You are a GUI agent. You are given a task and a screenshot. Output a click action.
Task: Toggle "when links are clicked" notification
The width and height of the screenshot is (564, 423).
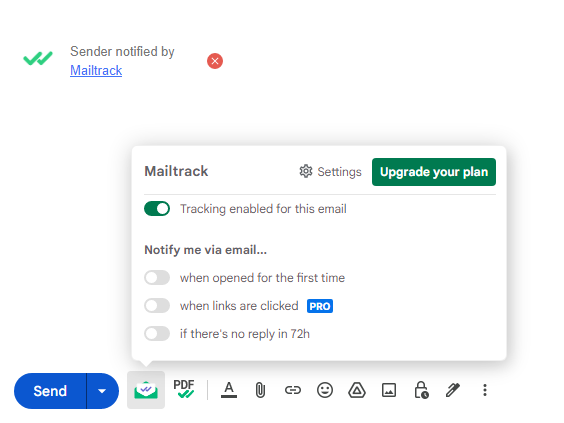(157, 306)
